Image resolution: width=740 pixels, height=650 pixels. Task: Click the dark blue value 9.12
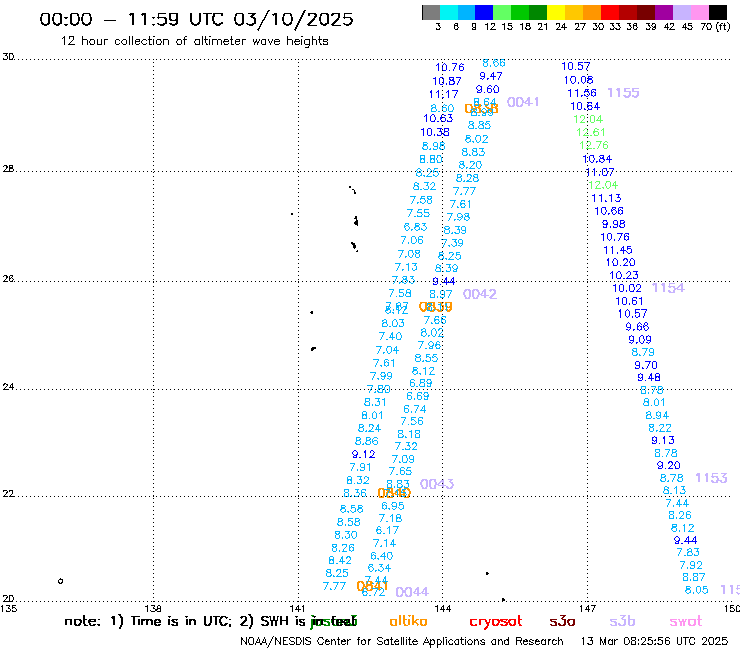click(363, 454)
